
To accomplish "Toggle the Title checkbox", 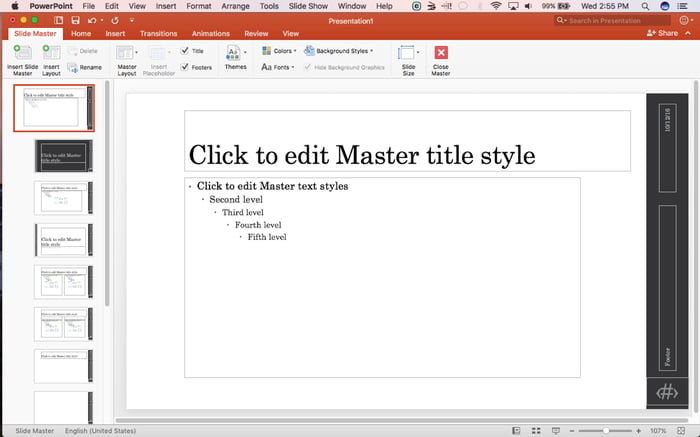I will click(185, 50).
